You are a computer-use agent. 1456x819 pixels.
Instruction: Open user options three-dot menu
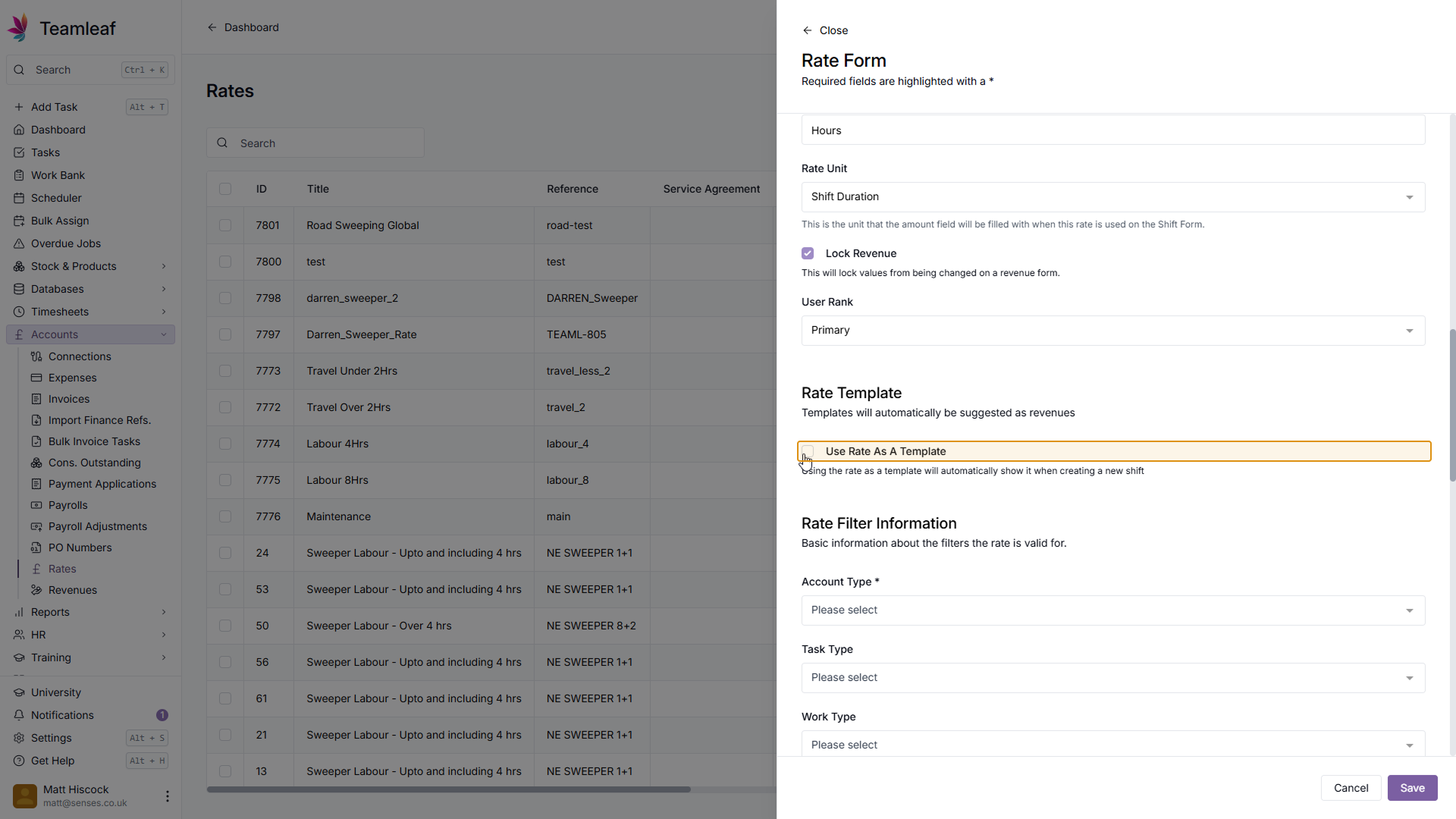click(x=167, y=795)
